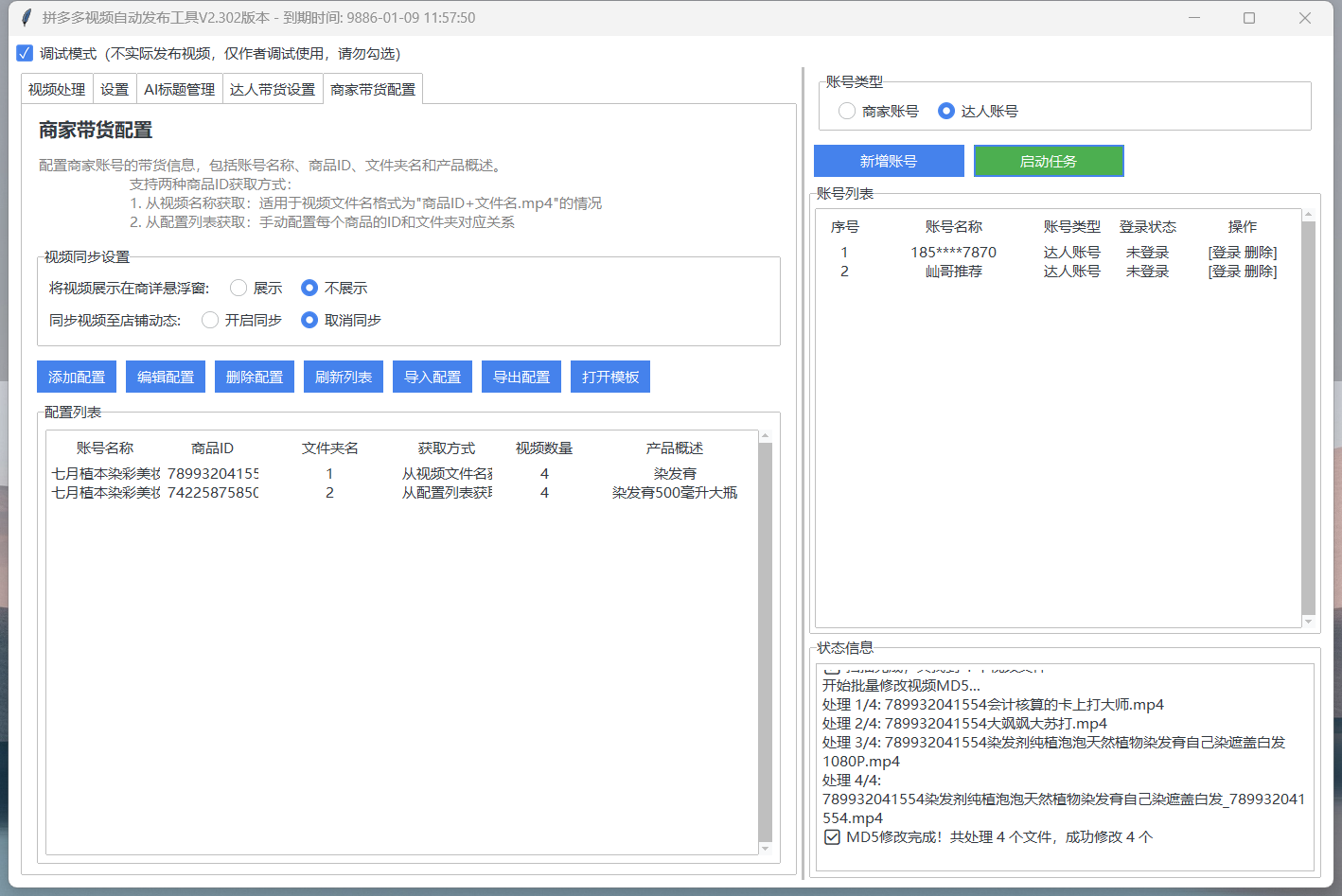1342x896 pixels.
Task: Click 删除 in the 屾哥推荐 account row
Action: pyautogui.click(x=1259, y=272)
